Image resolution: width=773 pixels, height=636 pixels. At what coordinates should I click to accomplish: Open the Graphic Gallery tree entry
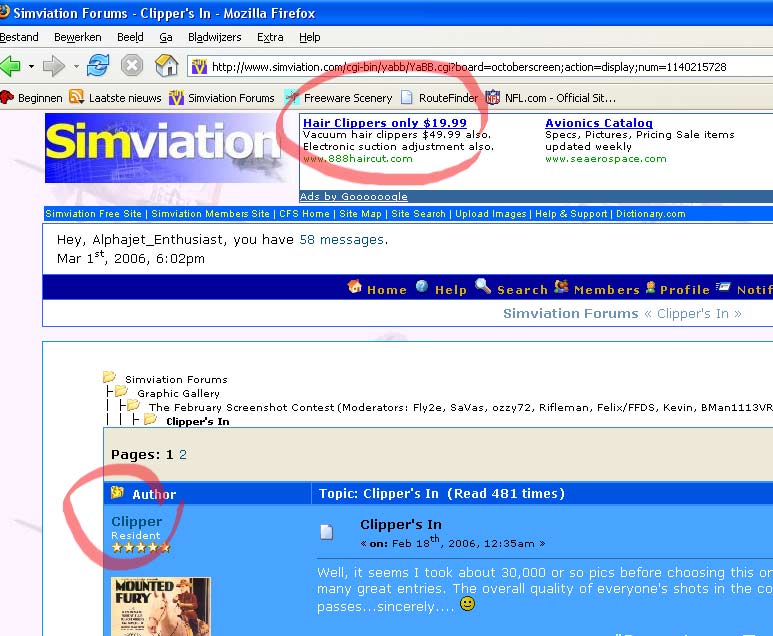click(x=177, y=393)
